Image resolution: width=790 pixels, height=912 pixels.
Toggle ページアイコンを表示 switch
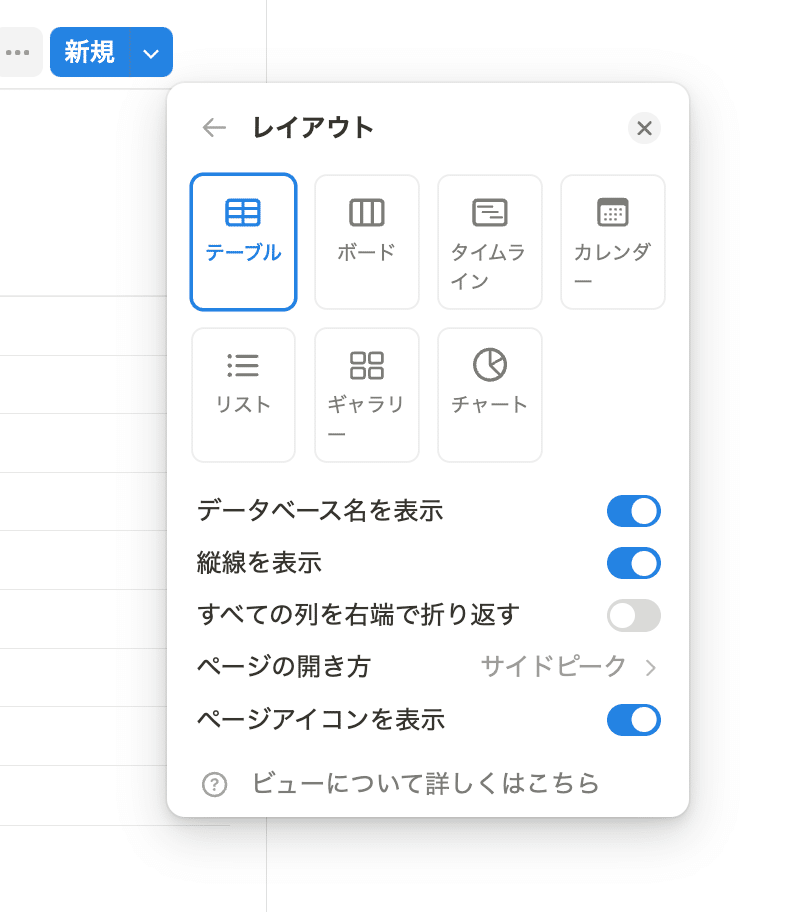(634, 720)
